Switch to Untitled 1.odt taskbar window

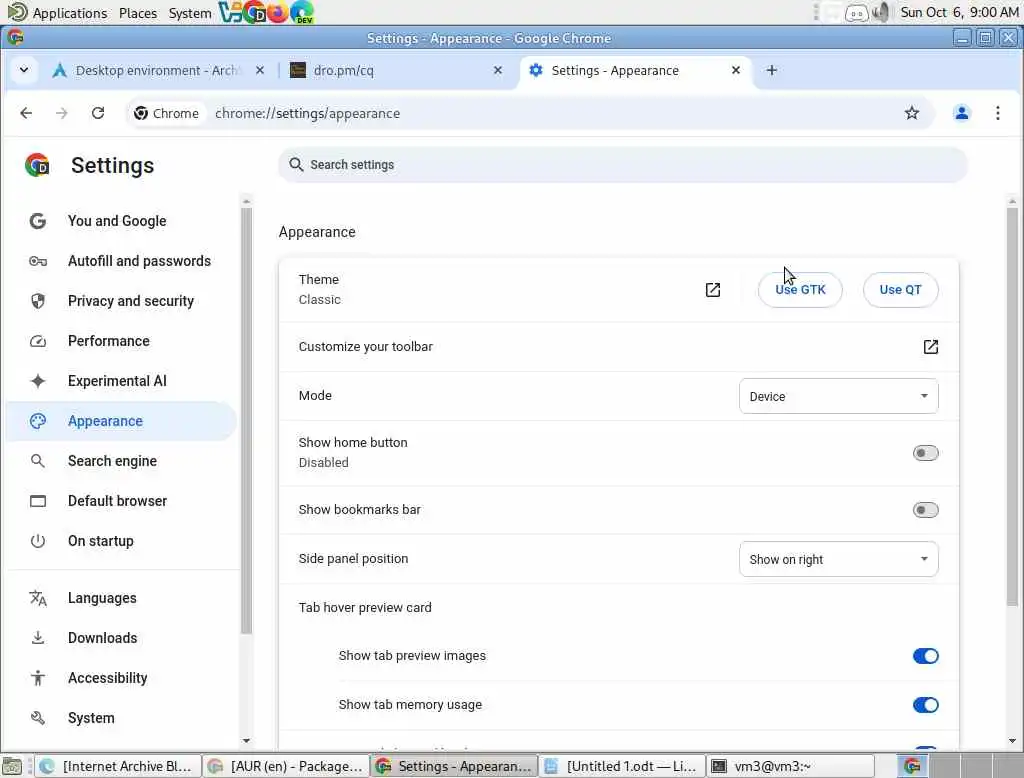622,766
